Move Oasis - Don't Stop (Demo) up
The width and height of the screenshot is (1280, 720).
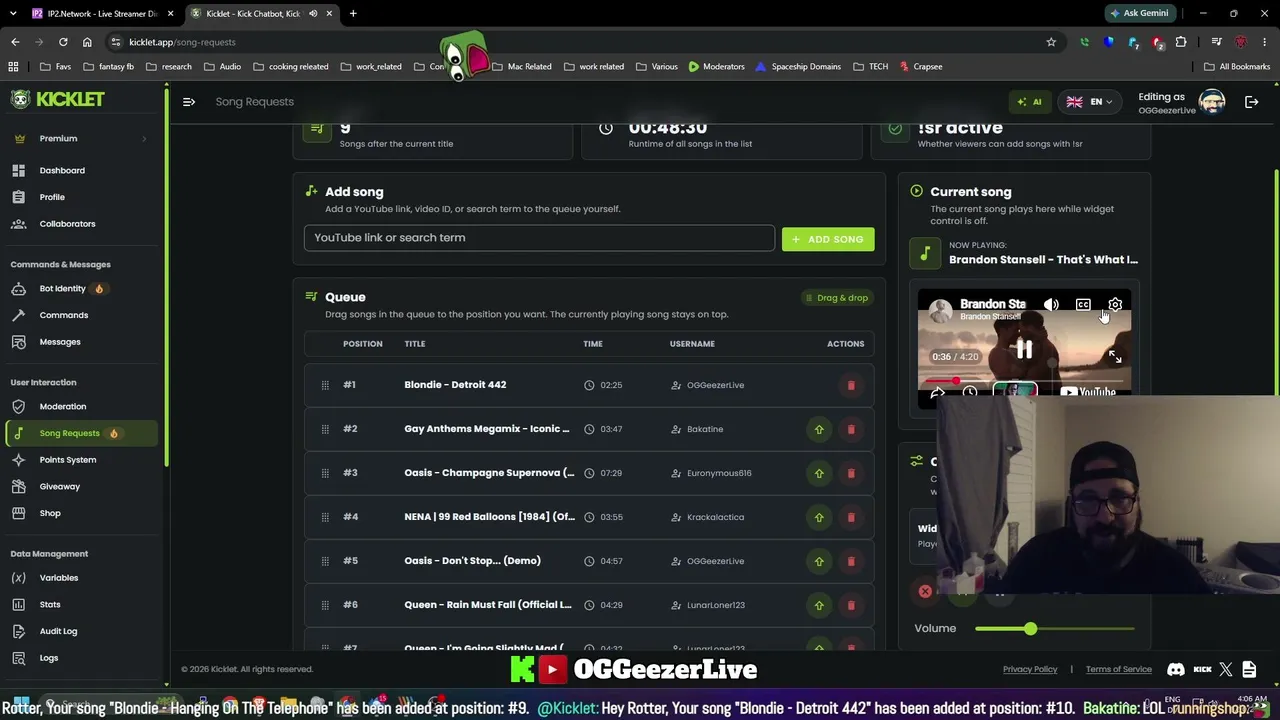point(819,561)
